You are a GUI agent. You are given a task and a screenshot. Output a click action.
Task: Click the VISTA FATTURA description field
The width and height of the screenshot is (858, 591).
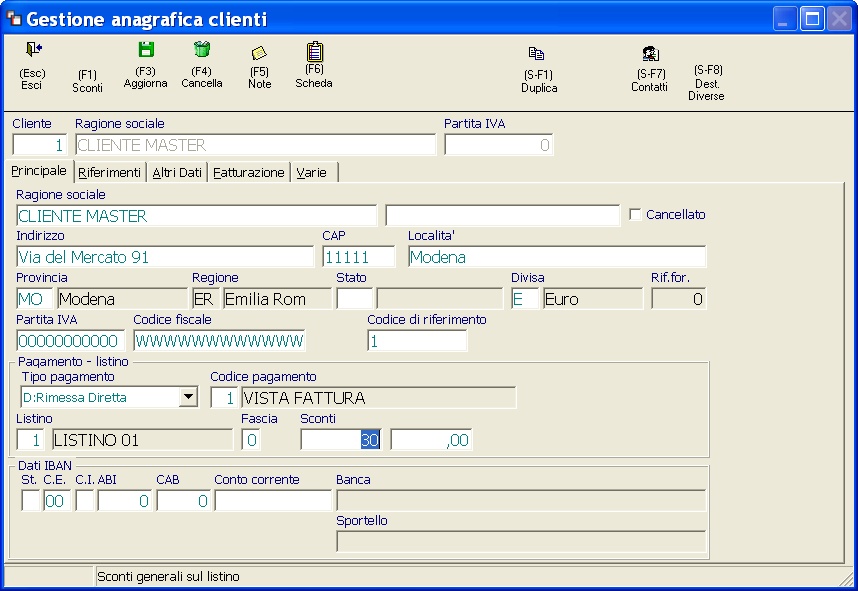(379, 398)
